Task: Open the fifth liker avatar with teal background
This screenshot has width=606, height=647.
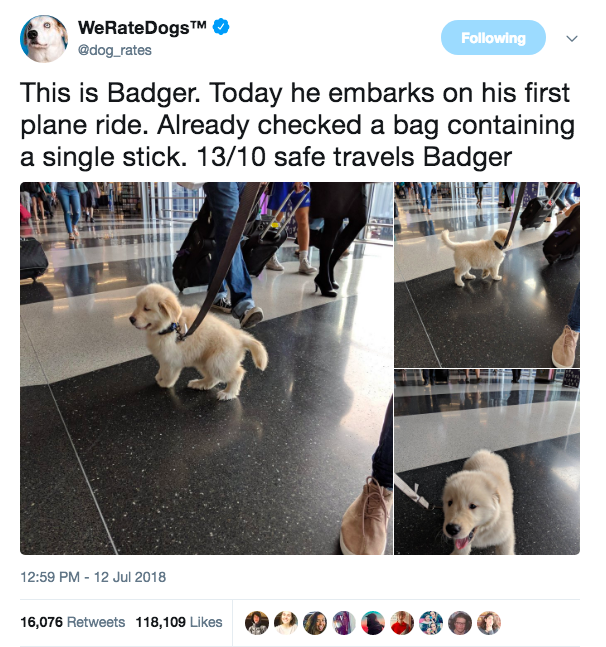Action: coord(373,623)
